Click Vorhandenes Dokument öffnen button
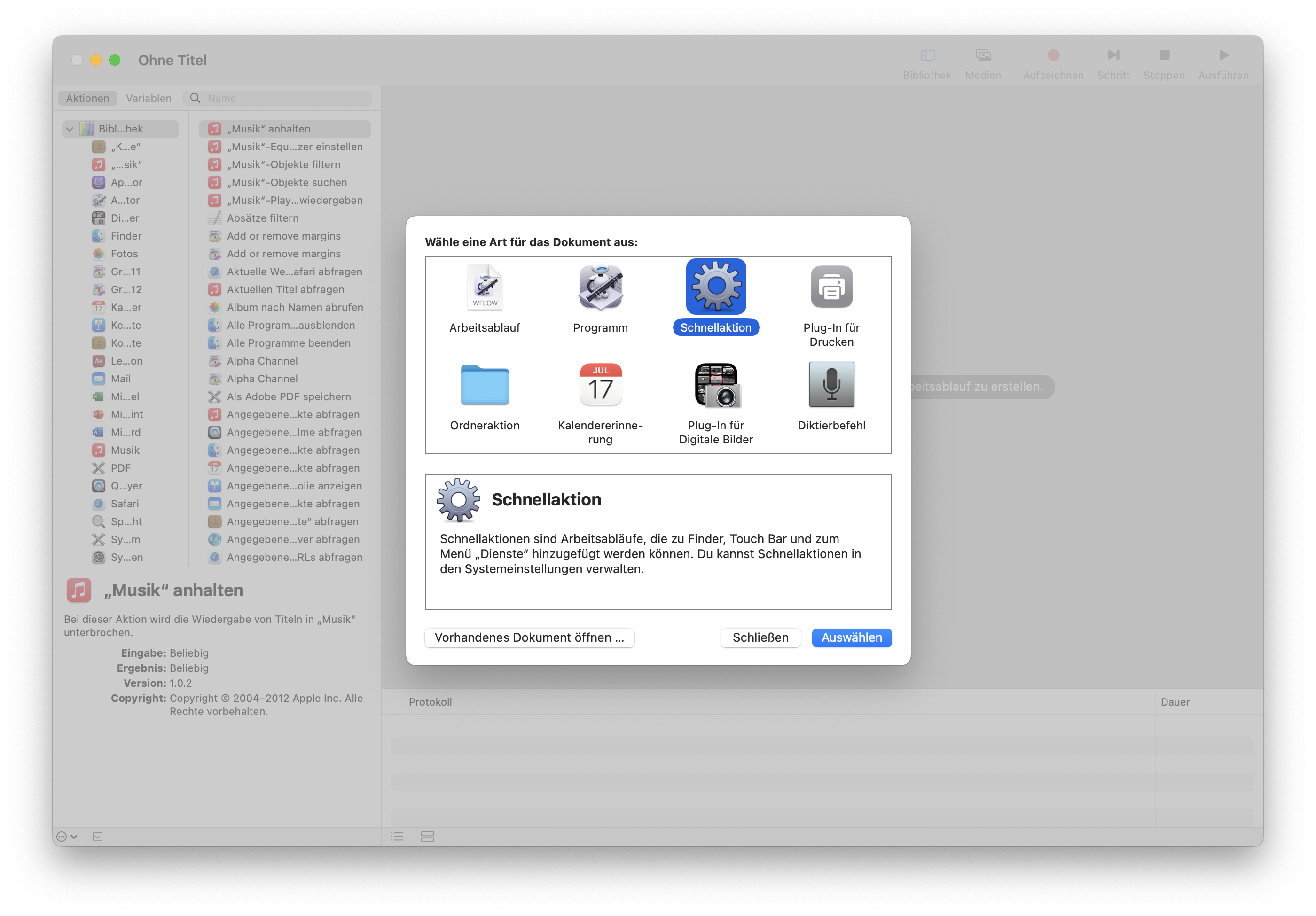The image size is (1316, 916). [x=529, y=637]
